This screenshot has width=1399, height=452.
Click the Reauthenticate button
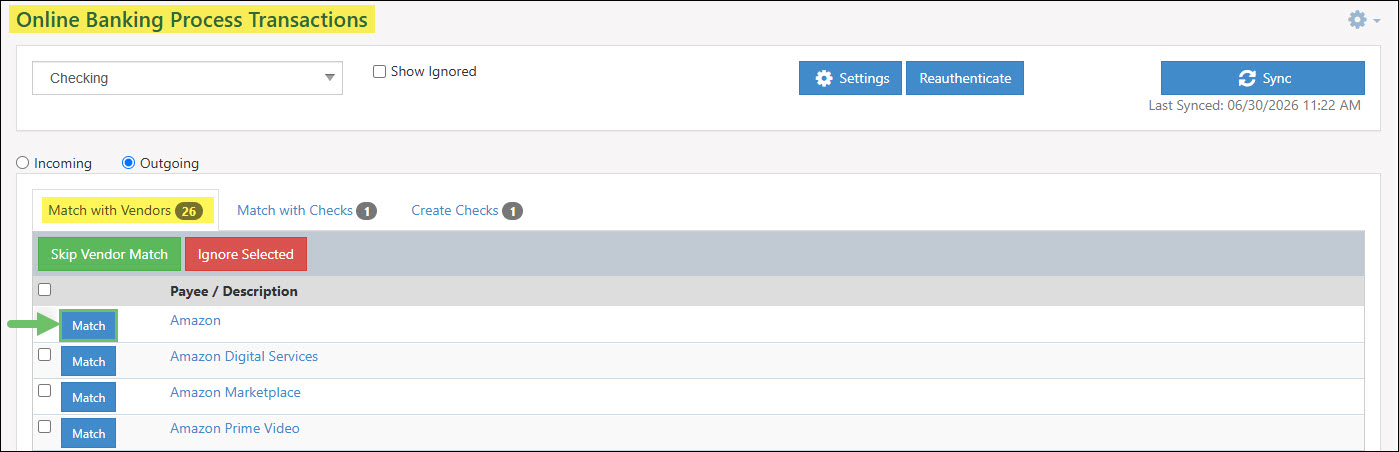tap(964, 78)
